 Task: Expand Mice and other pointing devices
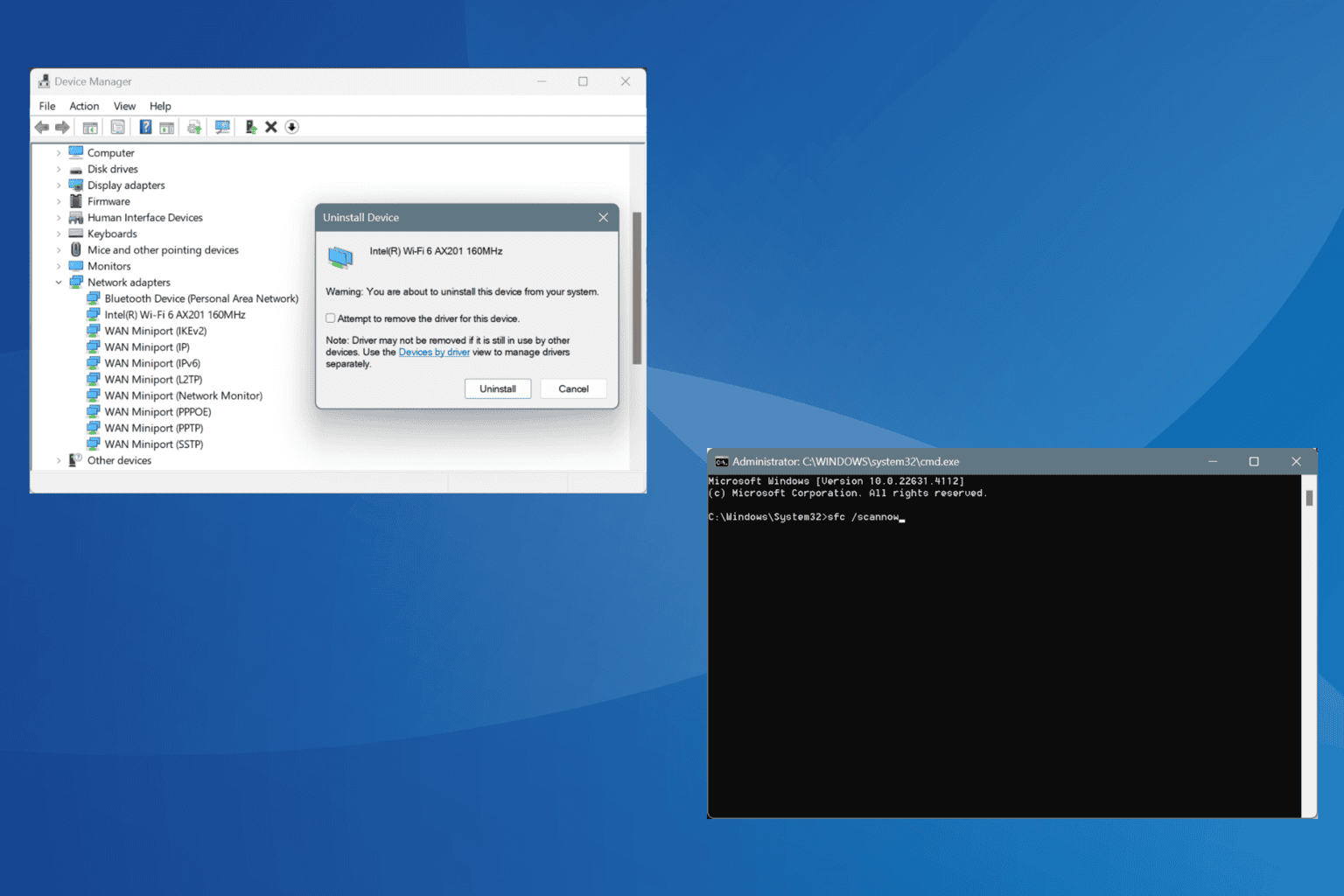(59, 250)
